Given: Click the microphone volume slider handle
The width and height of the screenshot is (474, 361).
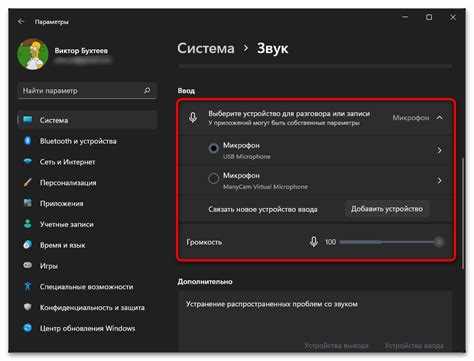Looking at the screenshot, I should point(439,242).
